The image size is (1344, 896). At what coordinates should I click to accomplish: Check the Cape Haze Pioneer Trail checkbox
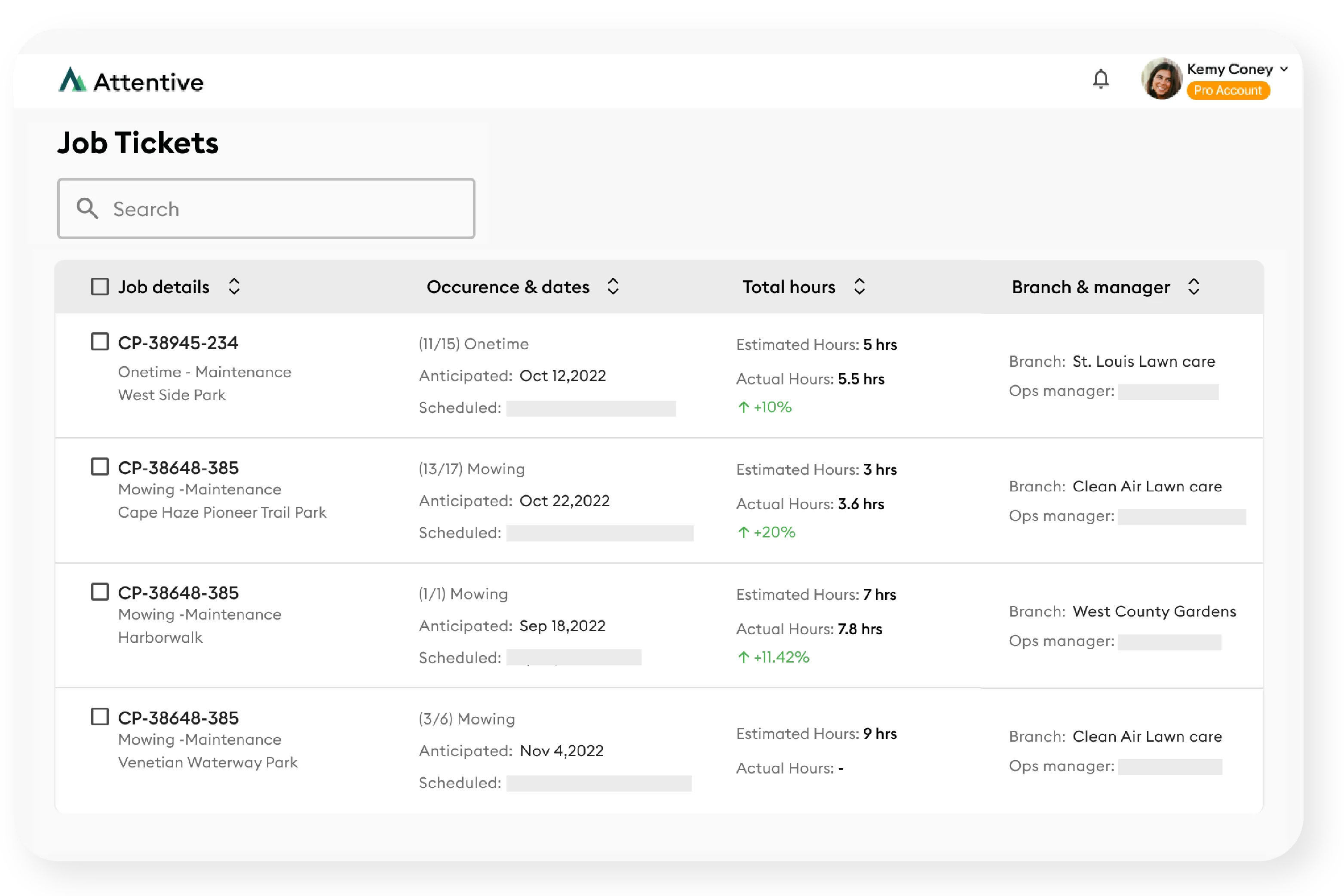point(100,466)
